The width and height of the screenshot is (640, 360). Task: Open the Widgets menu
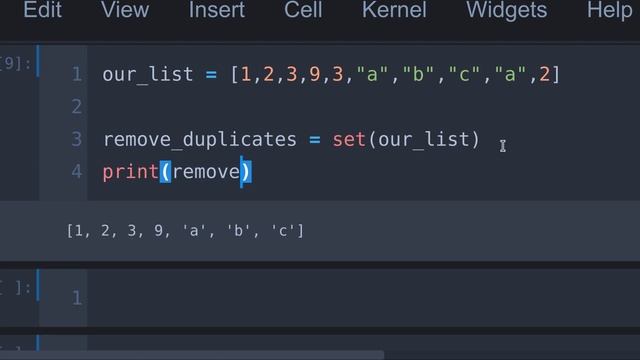pos(507,10)
